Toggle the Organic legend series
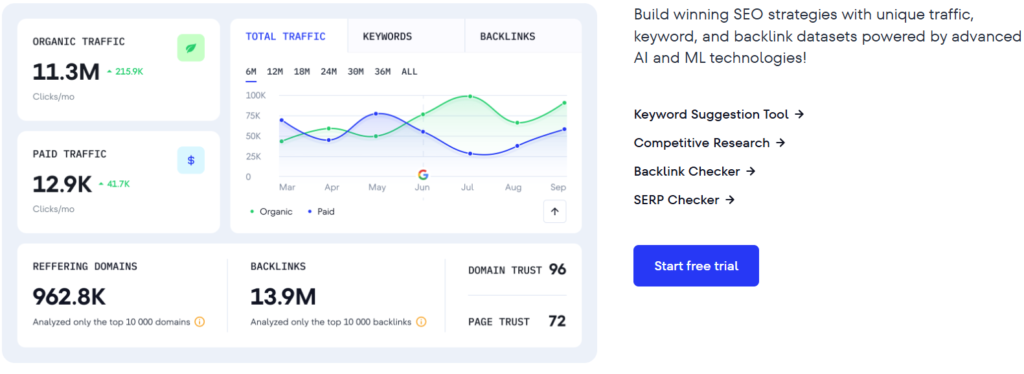Screen dimensions: 1024x374 271,211
